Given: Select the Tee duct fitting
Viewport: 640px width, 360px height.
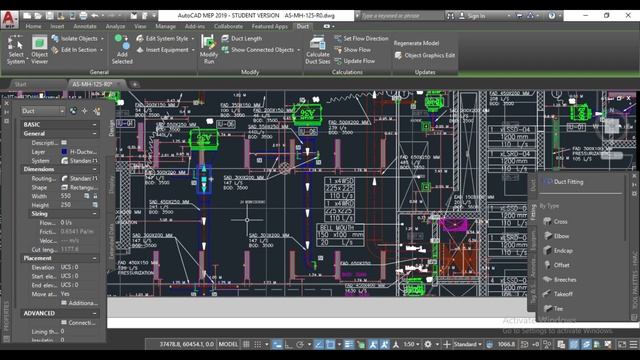Looking at the screenshot, I should (x=553, y=309).
